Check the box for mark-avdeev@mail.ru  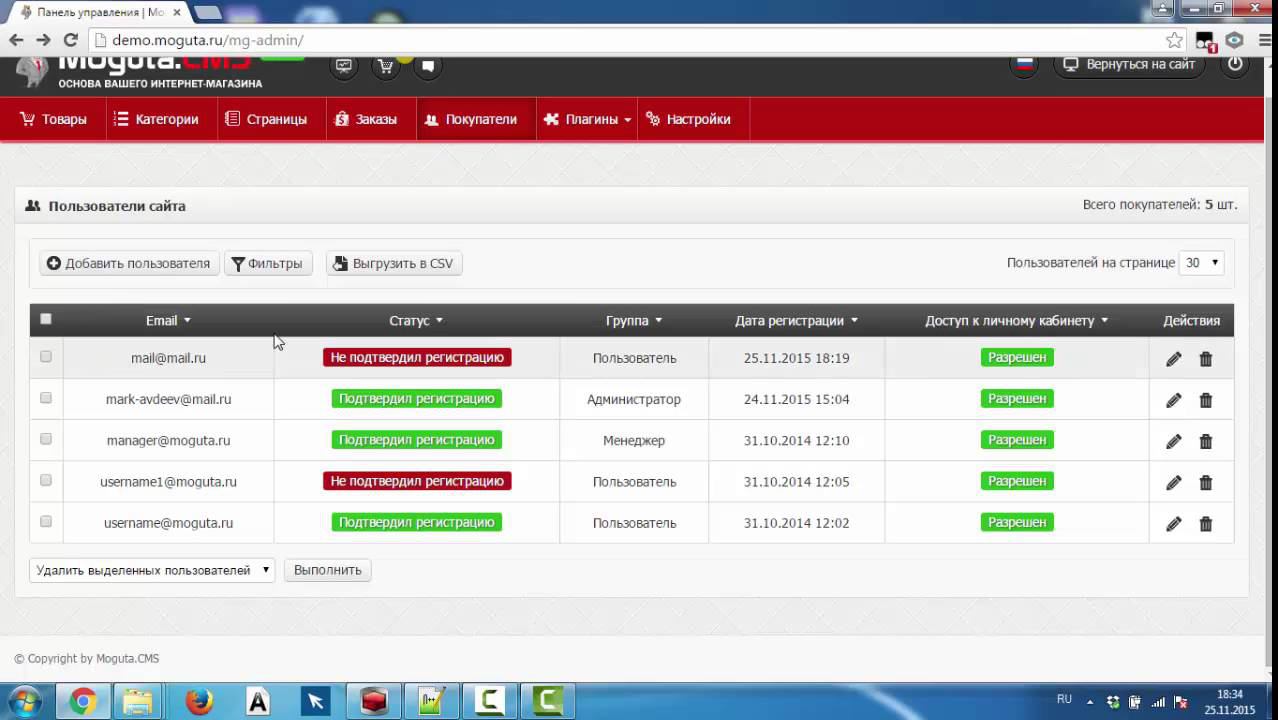(45, 397)
